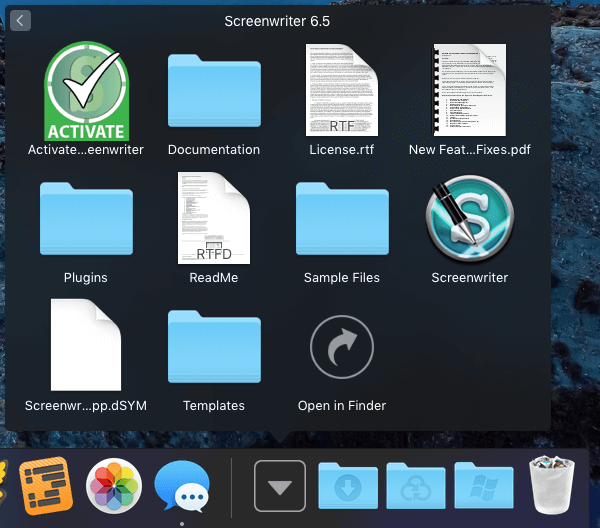Viewport: 600px width, 528px height.
Task: Click the Documentation label text
Action: (x=214, y=150)
